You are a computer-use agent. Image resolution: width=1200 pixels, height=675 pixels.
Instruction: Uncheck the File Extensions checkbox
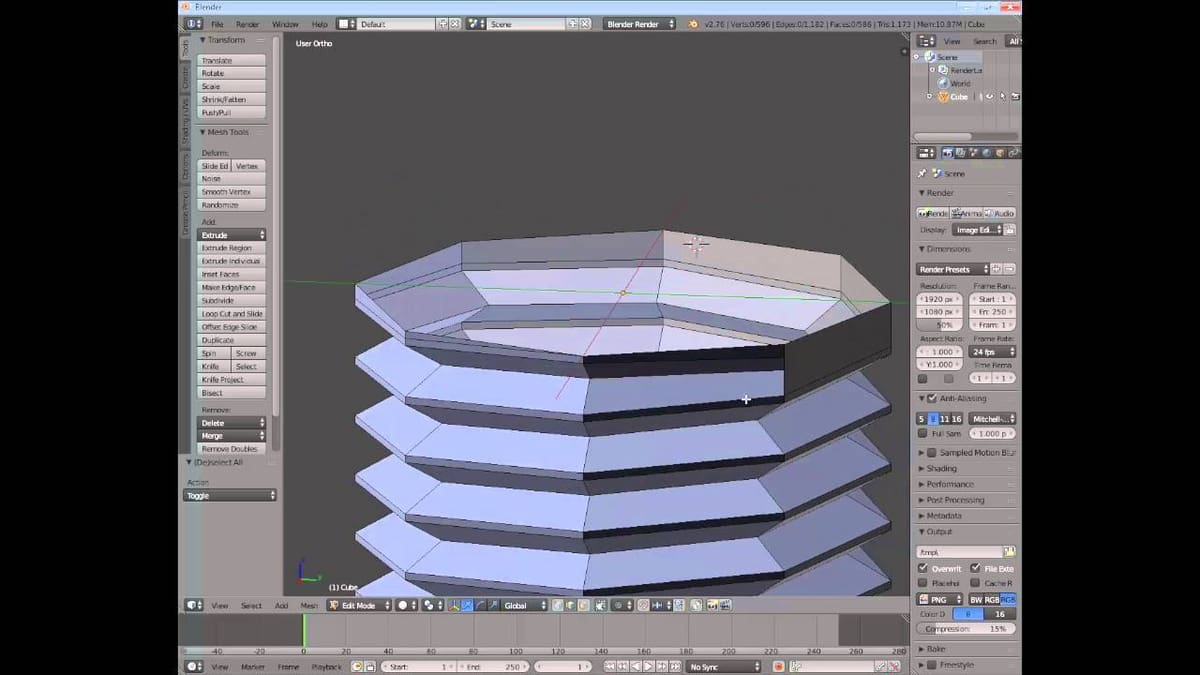click(x=975, y=568)
